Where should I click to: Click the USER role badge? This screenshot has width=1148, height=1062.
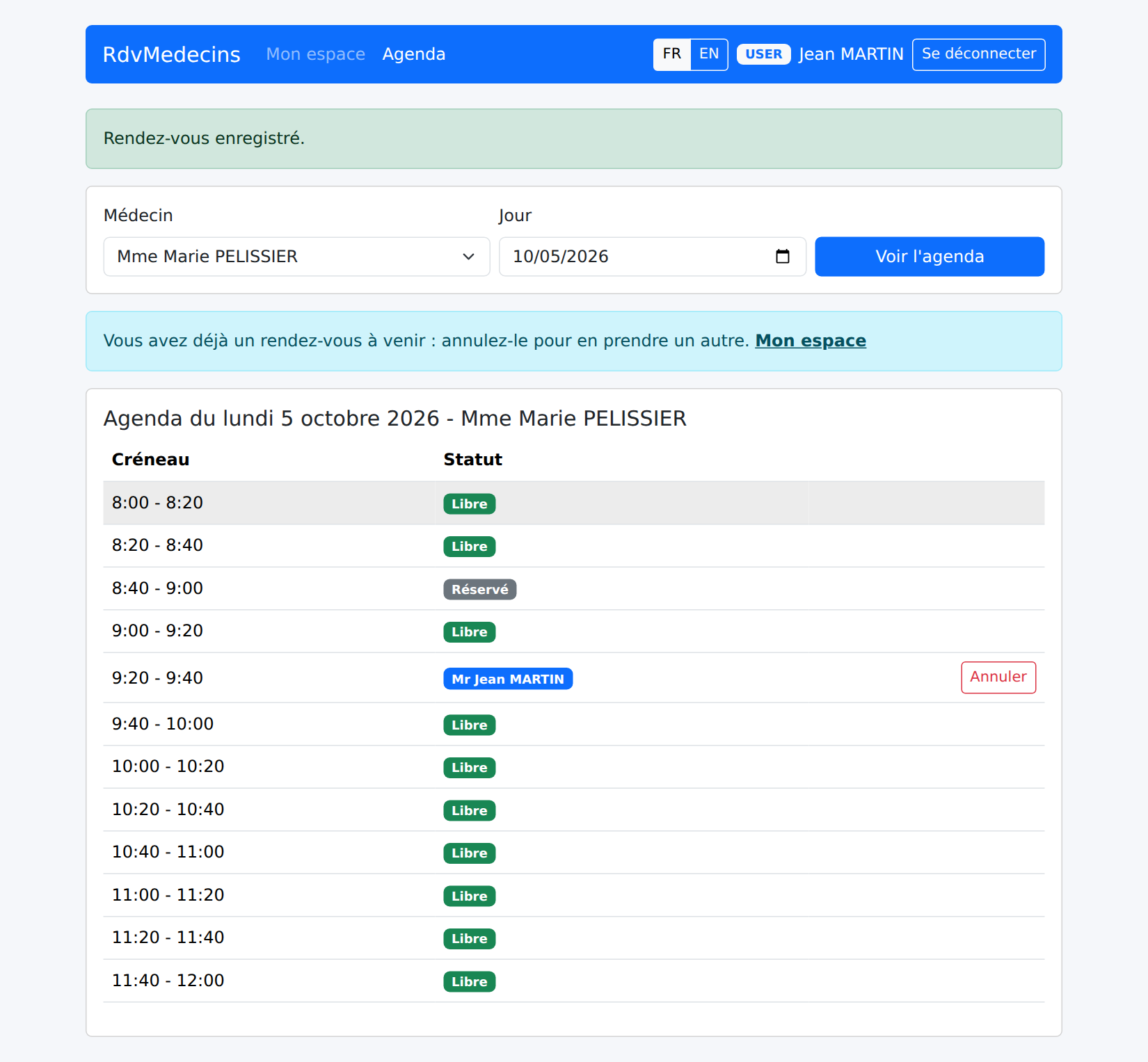pyautogui.click(x=764, y=54)
